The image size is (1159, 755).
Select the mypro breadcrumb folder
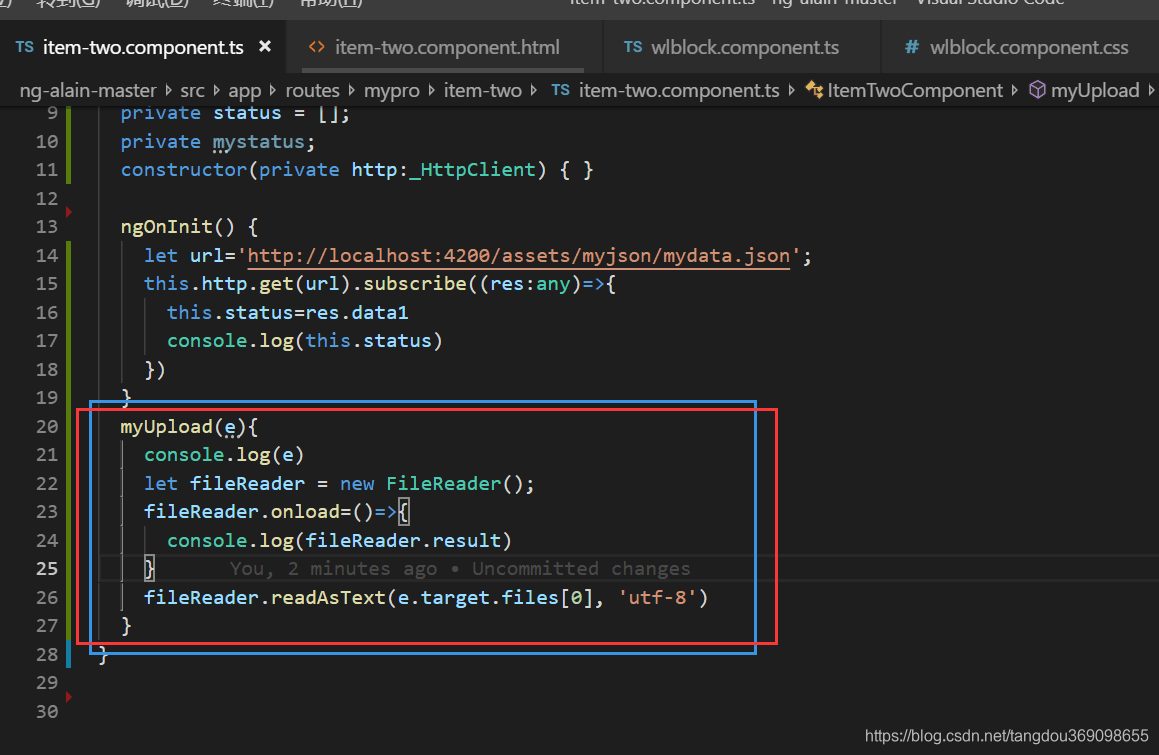391,91
